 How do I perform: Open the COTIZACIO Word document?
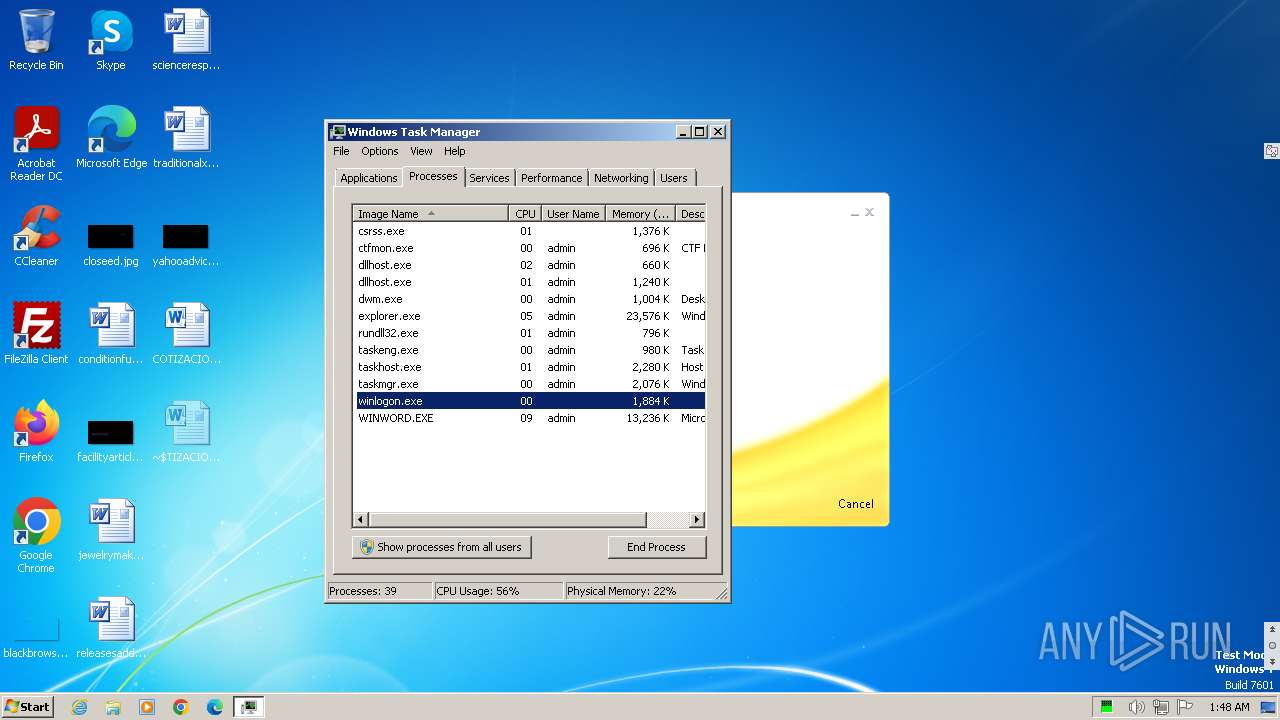point(186,333)
